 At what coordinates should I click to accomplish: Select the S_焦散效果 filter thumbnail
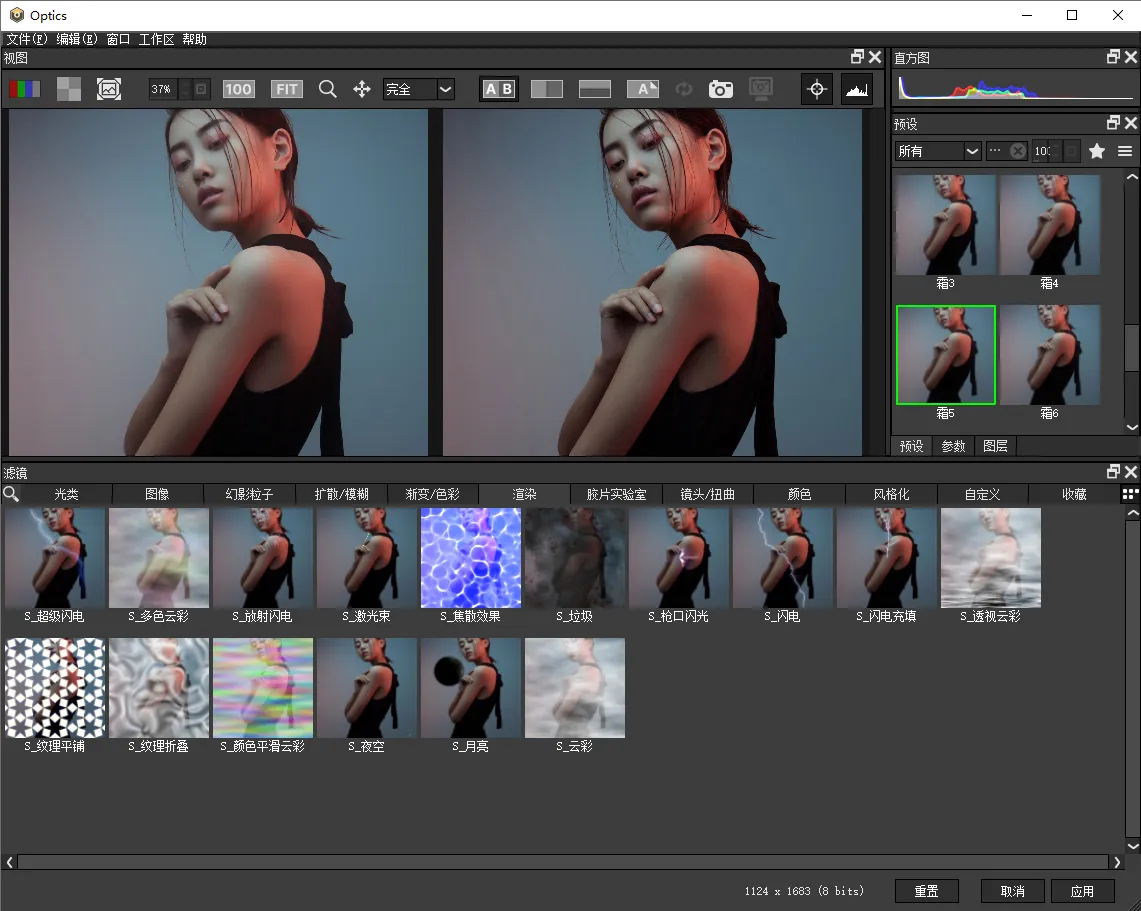471,558
